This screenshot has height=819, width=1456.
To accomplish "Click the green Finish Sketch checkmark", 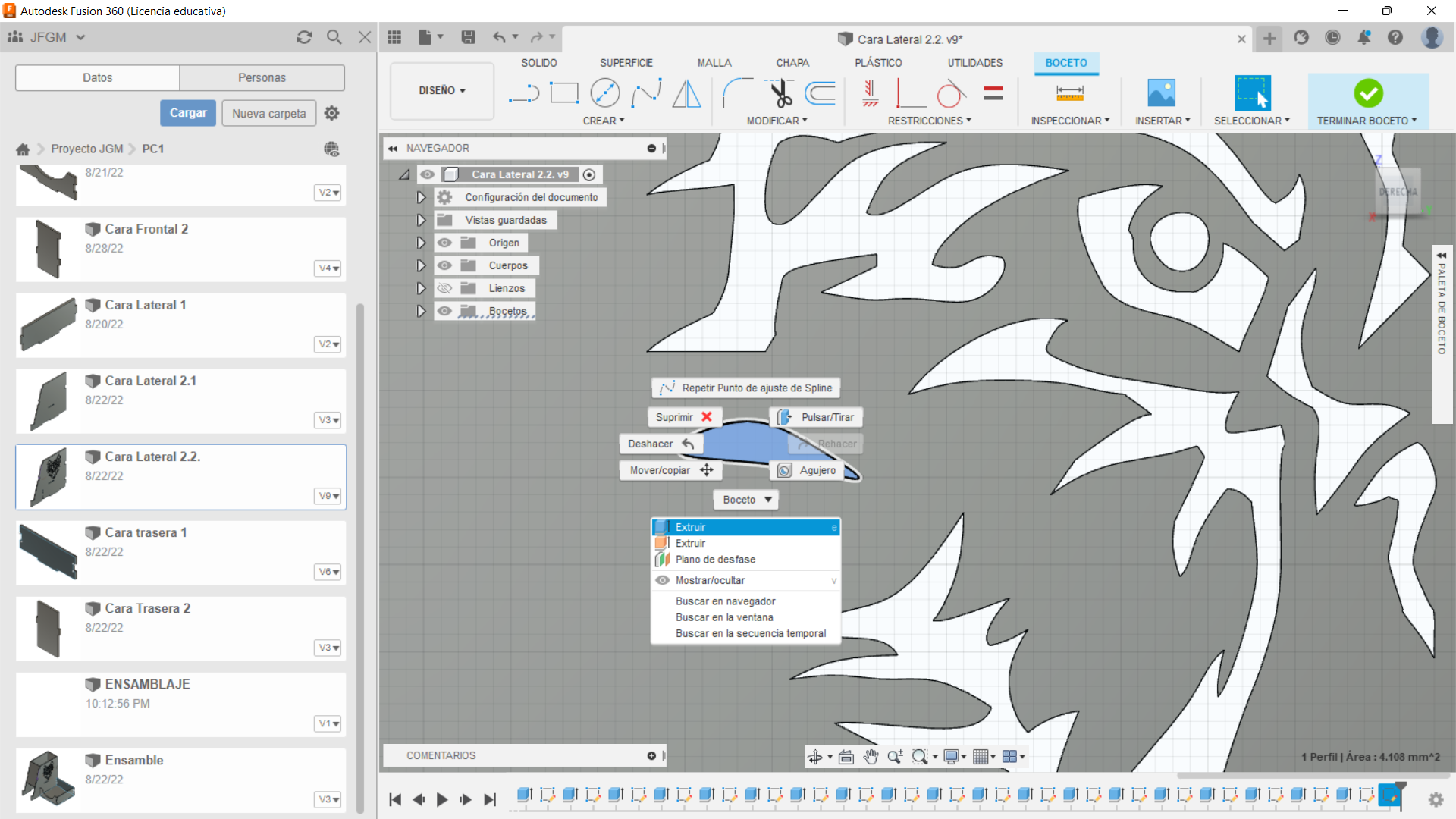I will tap(1368, 93).
